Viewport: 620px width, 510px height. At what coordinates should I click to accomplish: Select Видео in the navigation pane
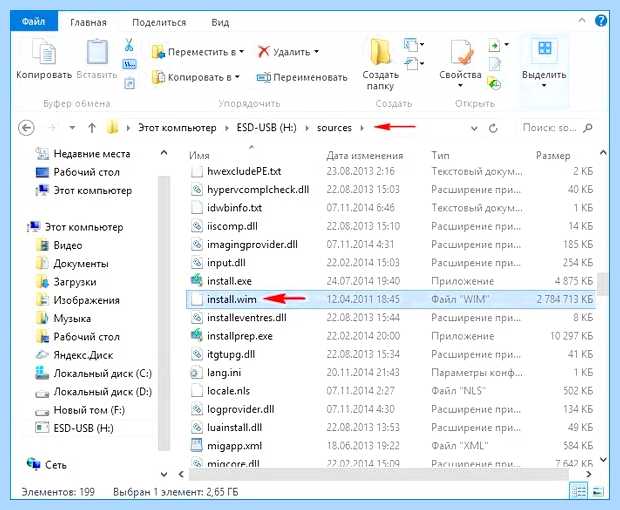[68, 246]
